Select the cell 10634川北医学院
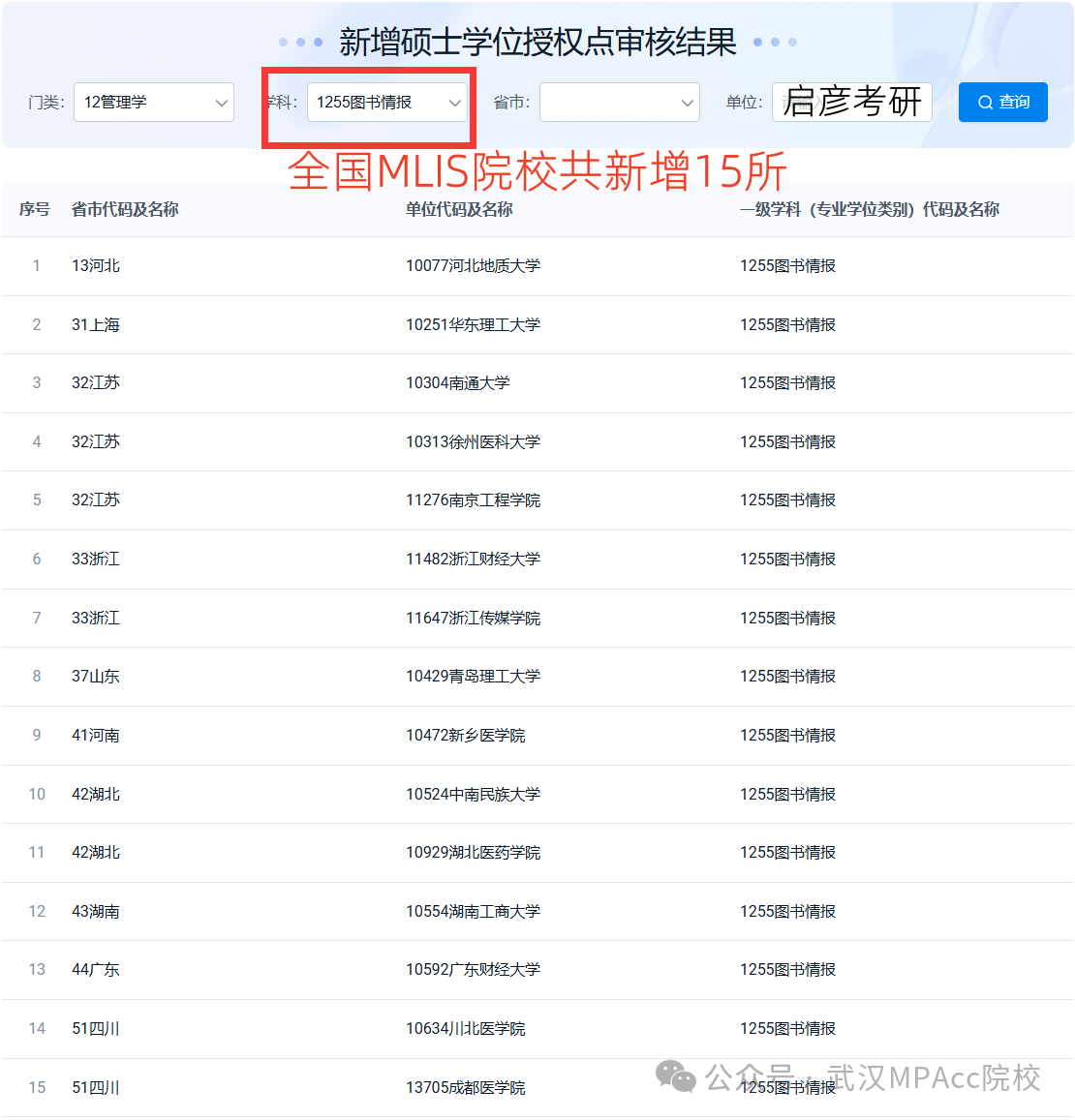Image resolution: width=1075 pixels, height=1120 pixels. [x=465, y=1029]
